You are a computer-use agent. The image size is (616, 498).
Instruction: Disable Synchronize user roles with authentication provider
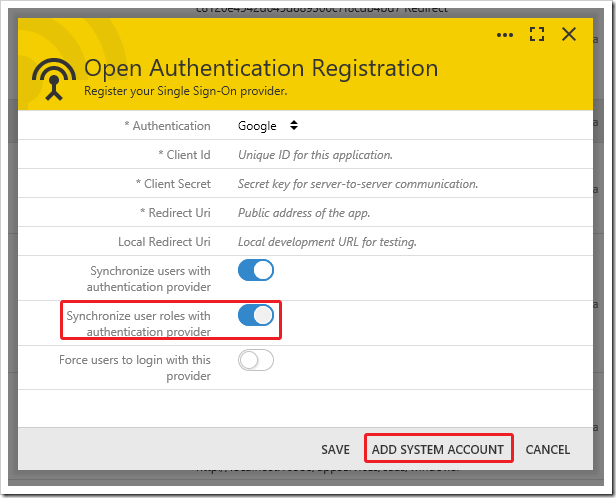256,315
